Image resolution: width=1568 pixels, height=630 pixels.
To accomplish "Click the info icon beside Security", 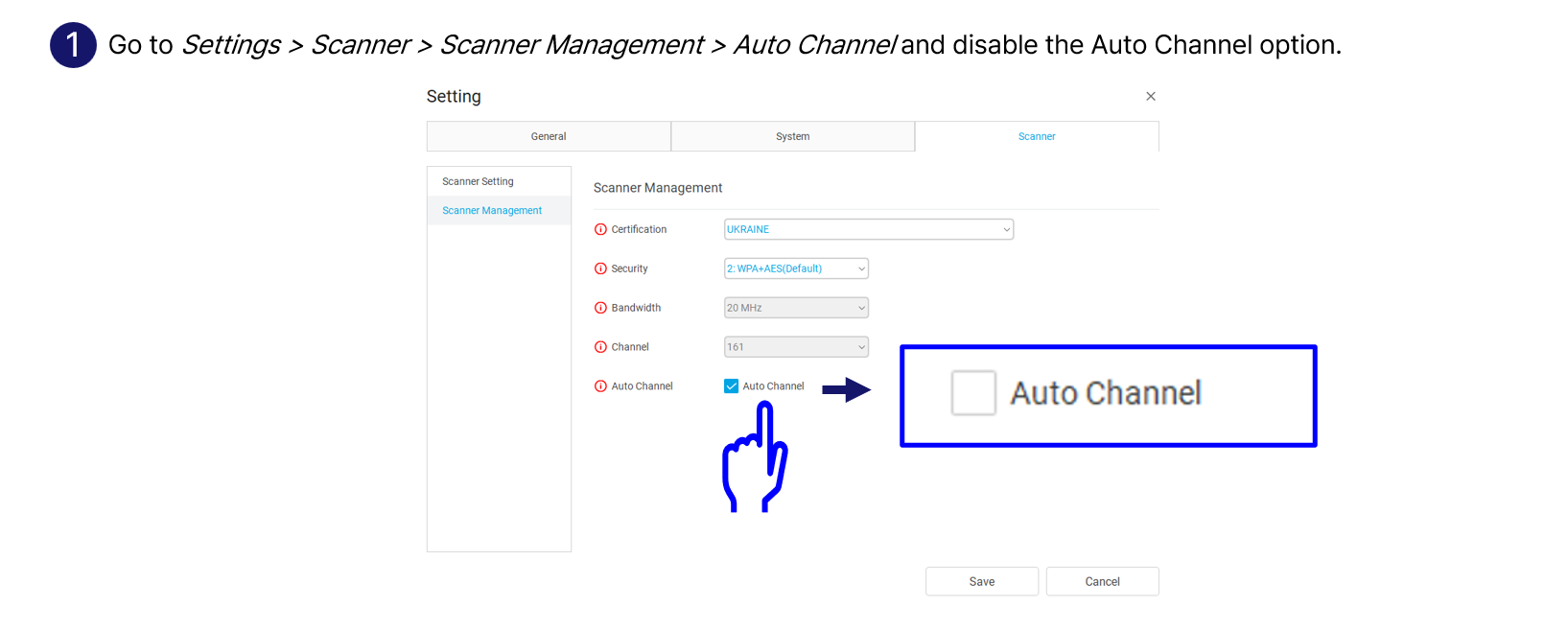I will 600,268.
